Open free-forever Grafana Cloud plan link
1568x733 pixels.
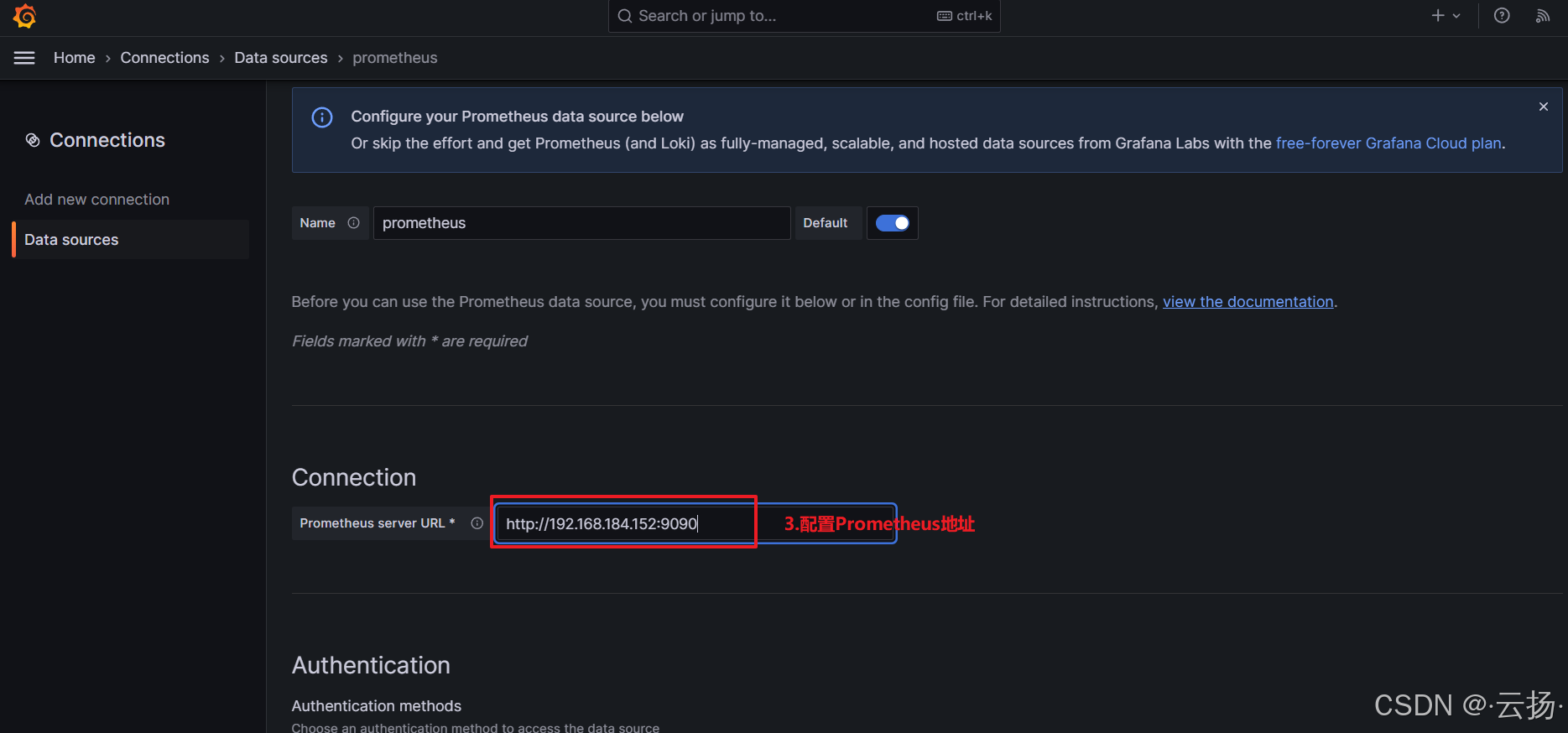click(x=1388, y=143)
